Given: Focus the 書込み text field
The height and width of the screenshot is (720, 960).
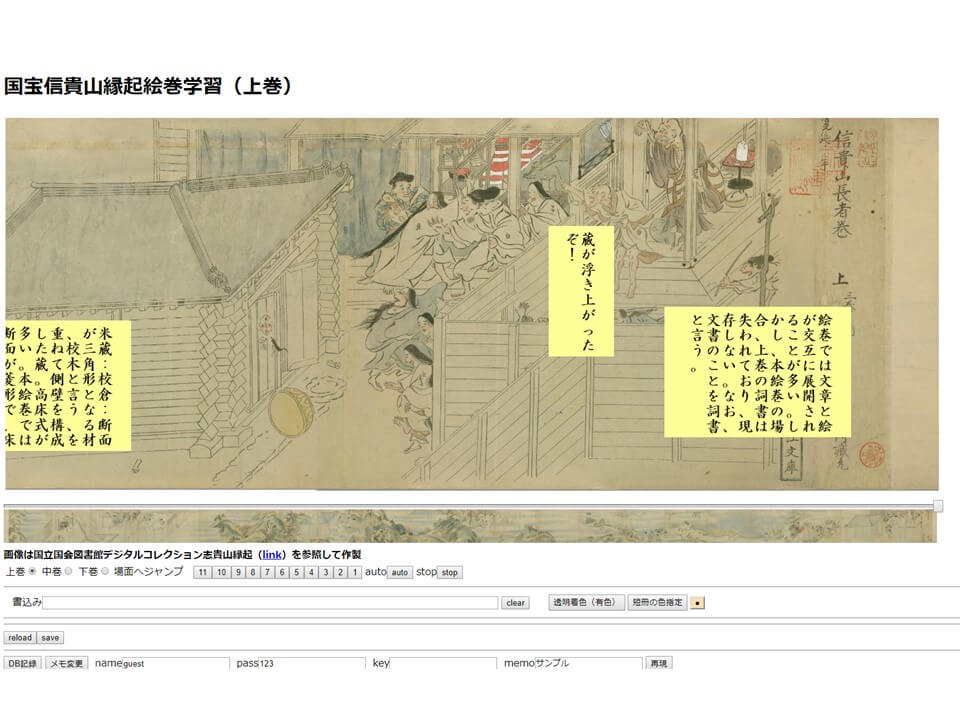Looking at the screenshot, I should pyautogui.click(x=270, y=602).
